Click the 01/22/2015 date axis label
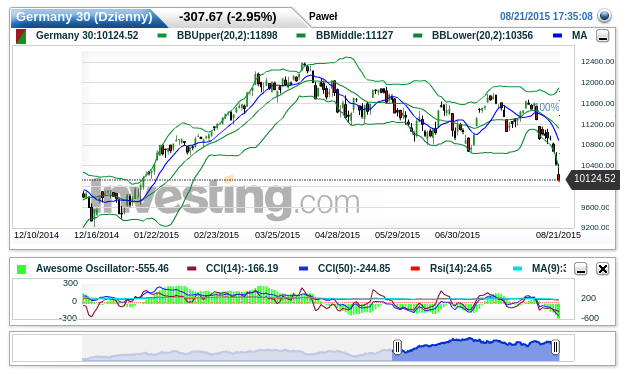This screenshot has height=374, width=626. point(156,235)
